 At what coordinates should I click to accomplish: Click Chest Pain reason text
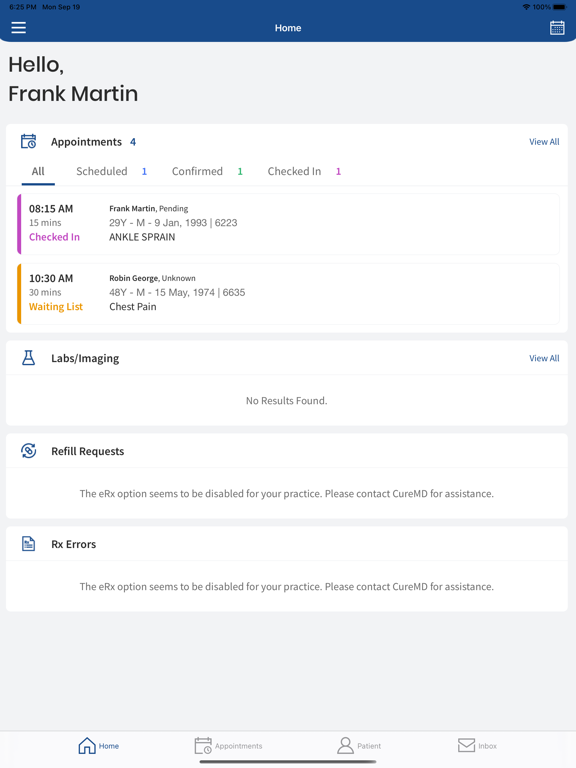click(133, 307)
